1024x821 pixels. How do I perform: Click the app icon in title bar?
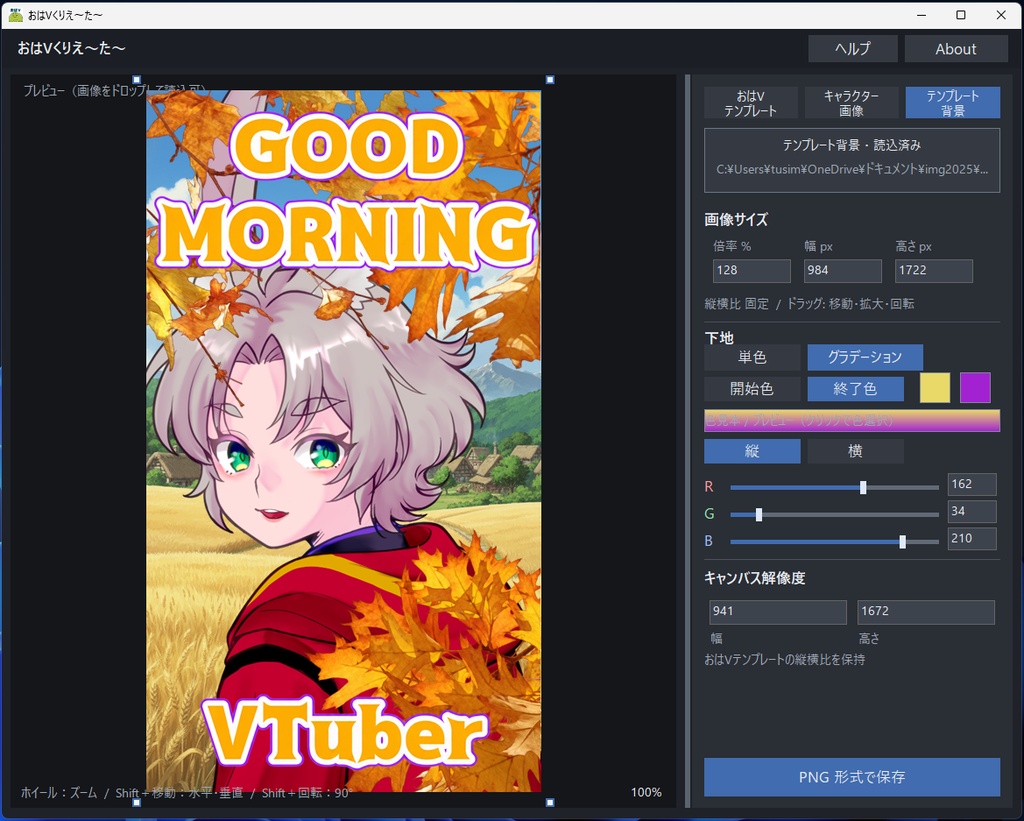(16, 15)
